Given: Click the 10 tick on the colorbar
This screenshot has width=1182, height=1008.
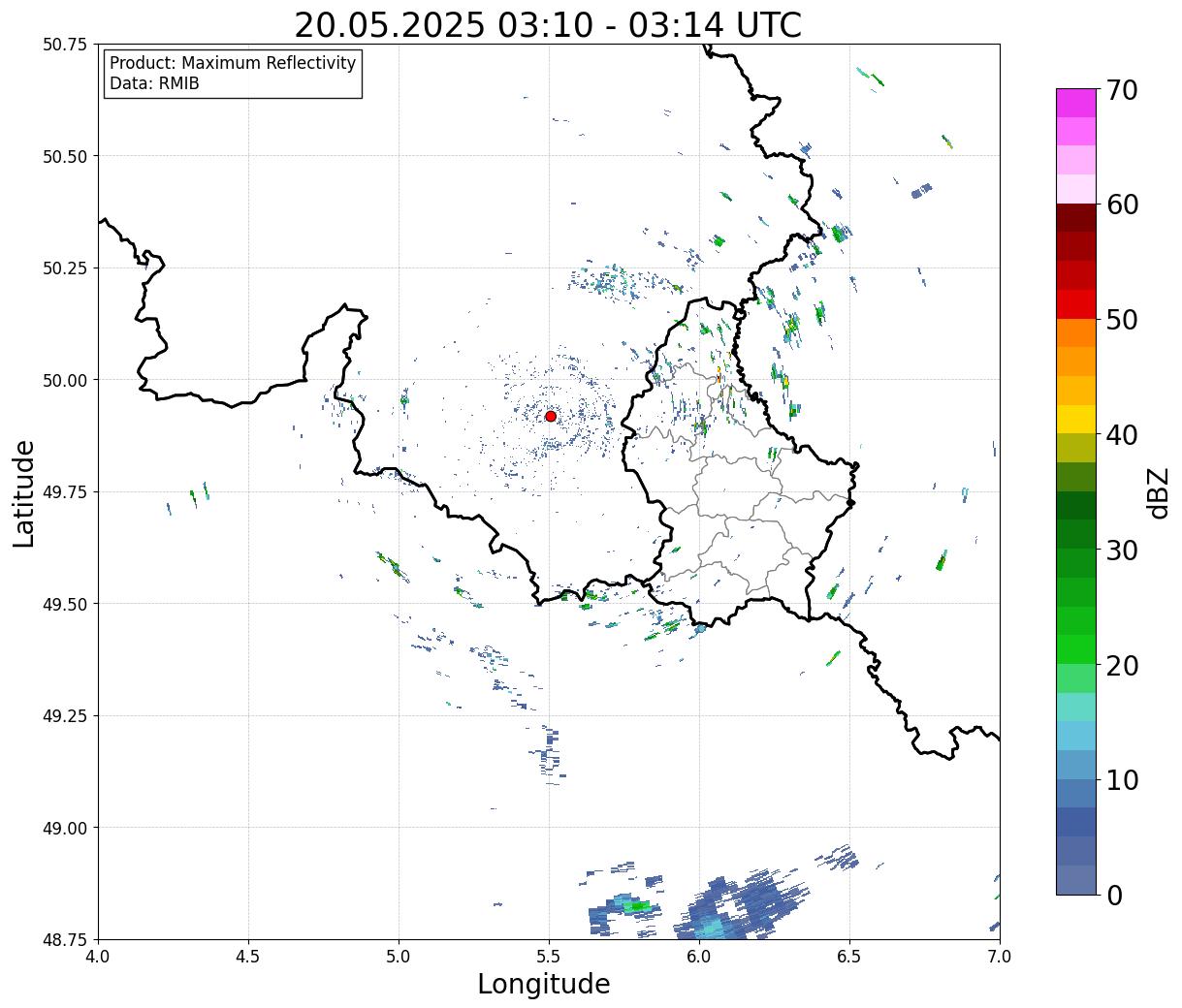Looking at the screenshot, I should click(x=1121, y=779).
